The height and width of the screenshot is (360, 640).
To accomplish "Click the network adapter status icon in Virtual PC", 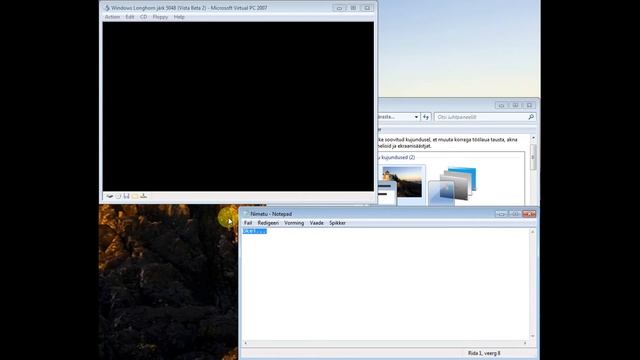I will click(143, 196).
